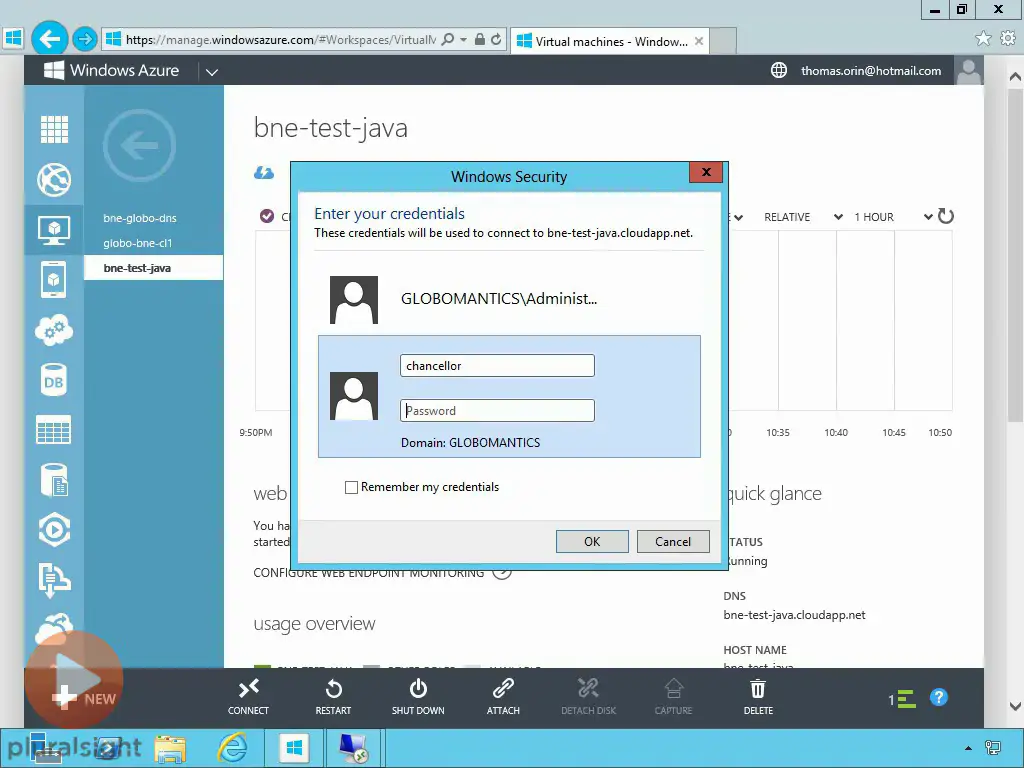The image size is (1024, 768).
Task: Click DNS value bne-test-java.cloudapp.net
Action: pos(794,615)
